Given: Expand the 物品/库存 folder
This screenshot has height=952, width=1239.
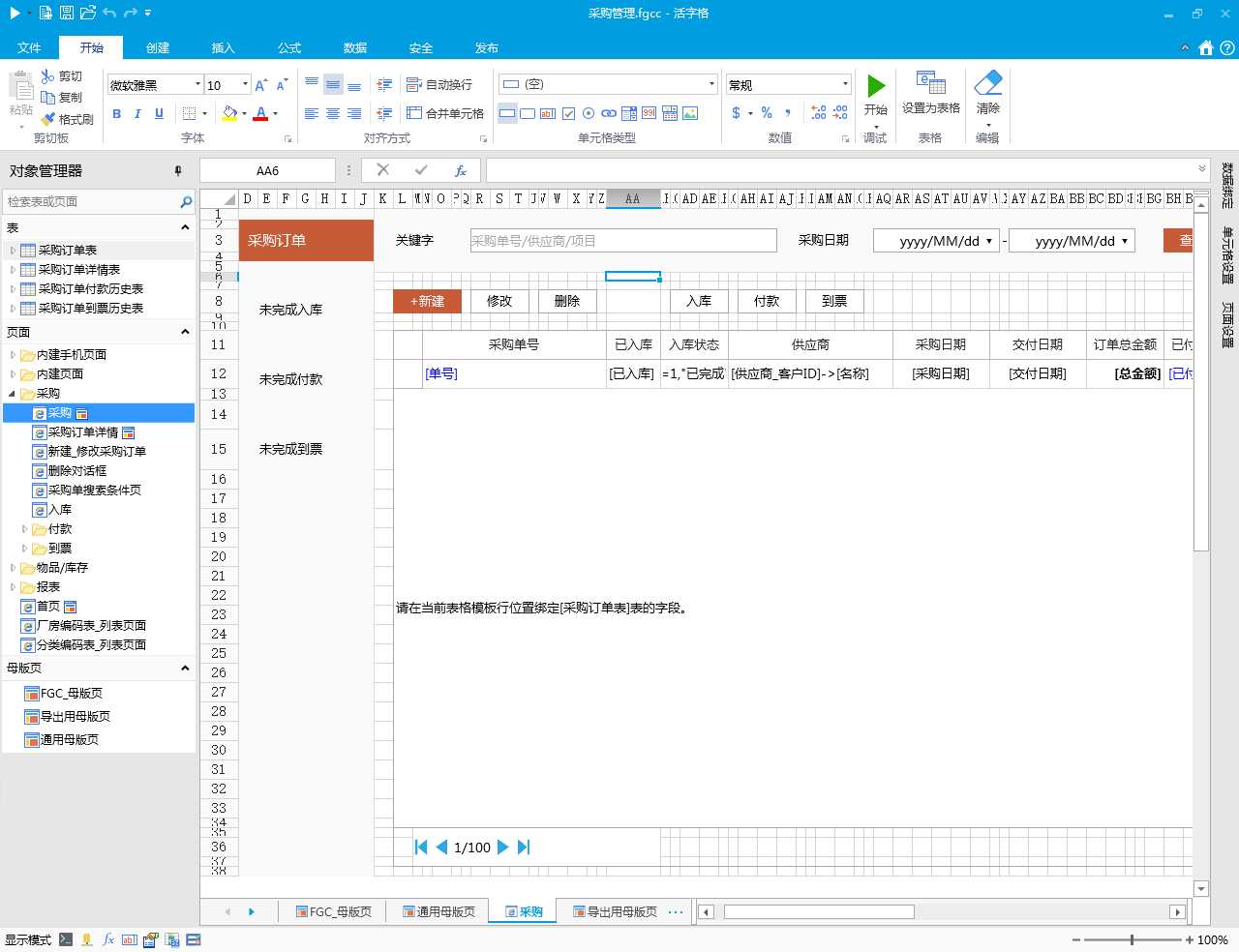Looking at the screenshot, I should tap(13, 568).
